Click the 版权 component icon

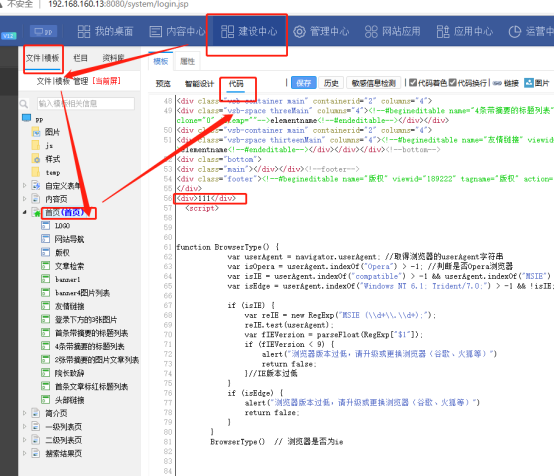(x=45, y=252)
